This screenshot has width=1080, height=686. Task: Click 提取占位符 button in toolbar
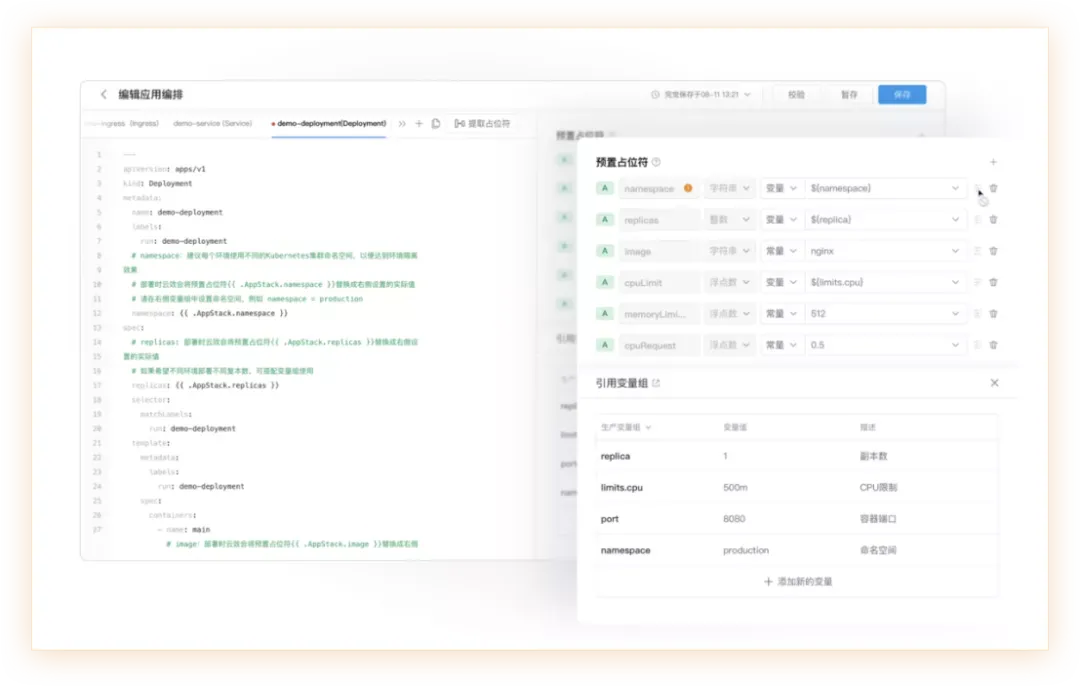(482, 124)
